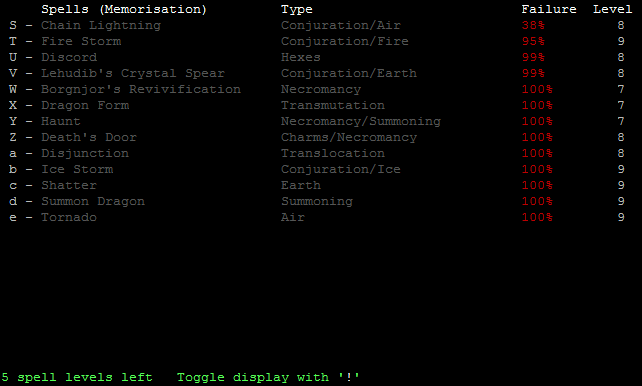Image resolution: width=642 pixels, height=386 pixels.
Task: Select Summon Dragon from the list
Action: point(317,201)
